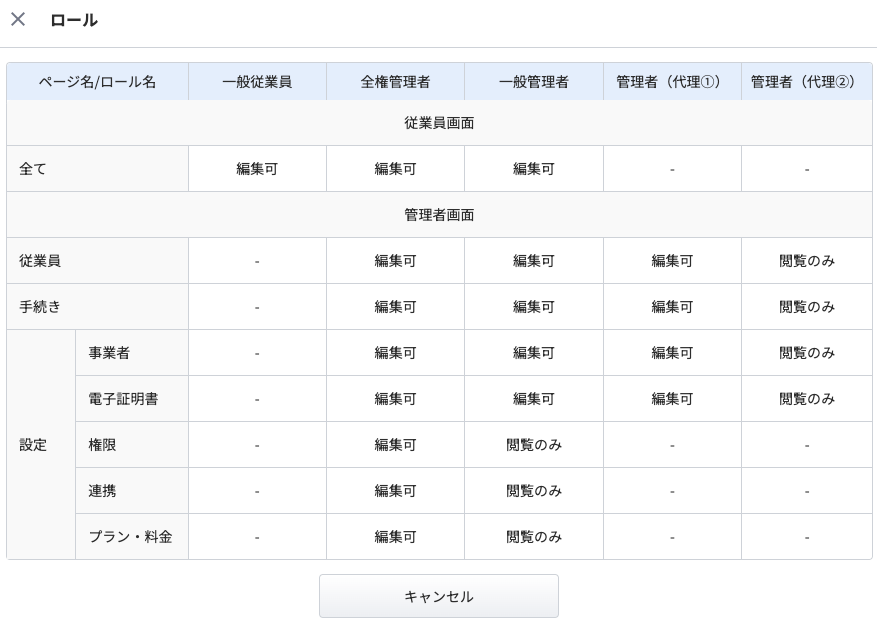Click the 設定 group cell
Viewport: 877px width, 623px height.
click(x=34, y=445)
